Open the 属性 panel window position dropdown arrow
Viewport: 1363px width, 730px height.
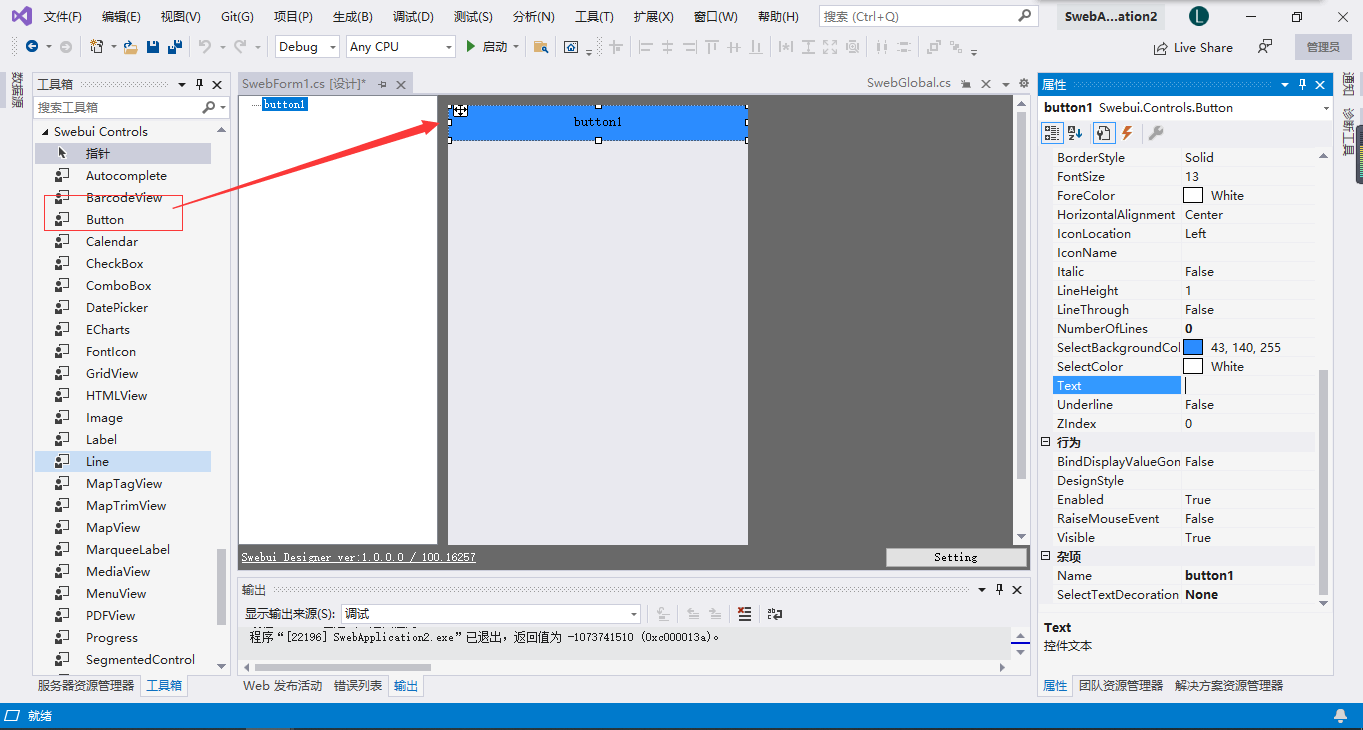pos(1283,85)
